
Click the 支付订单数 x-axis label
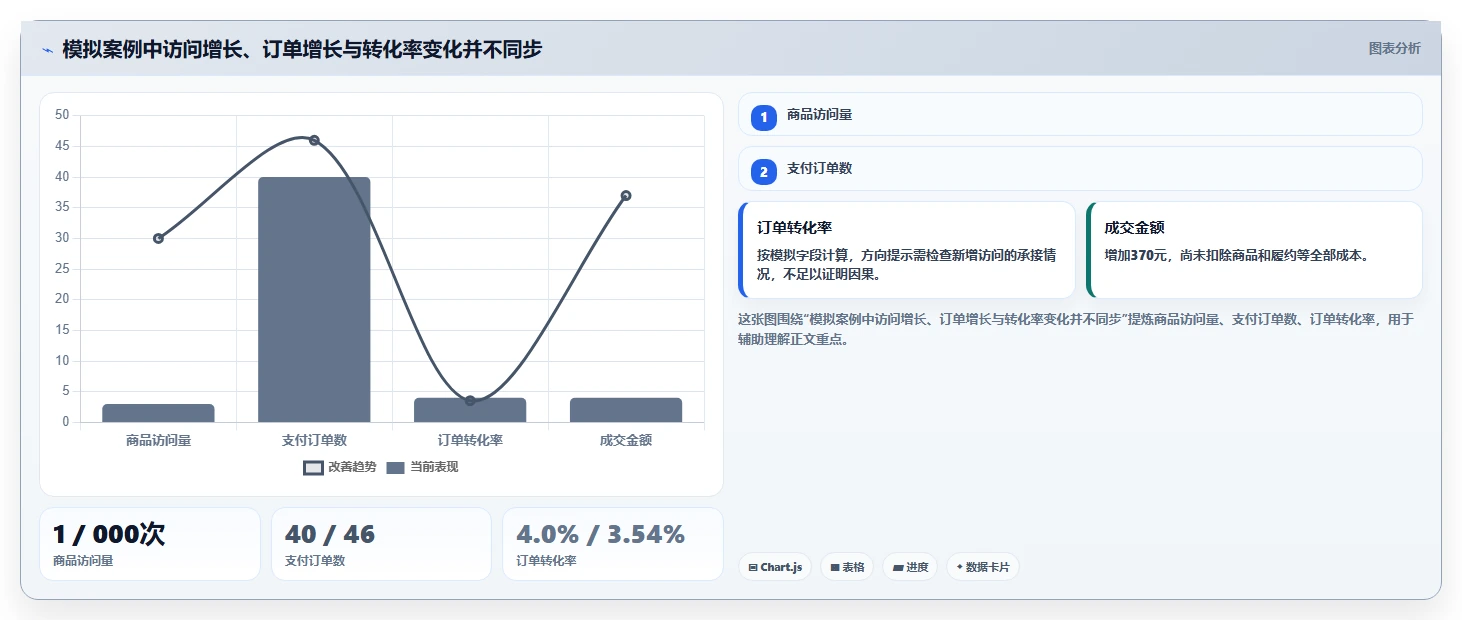(314, 440)
